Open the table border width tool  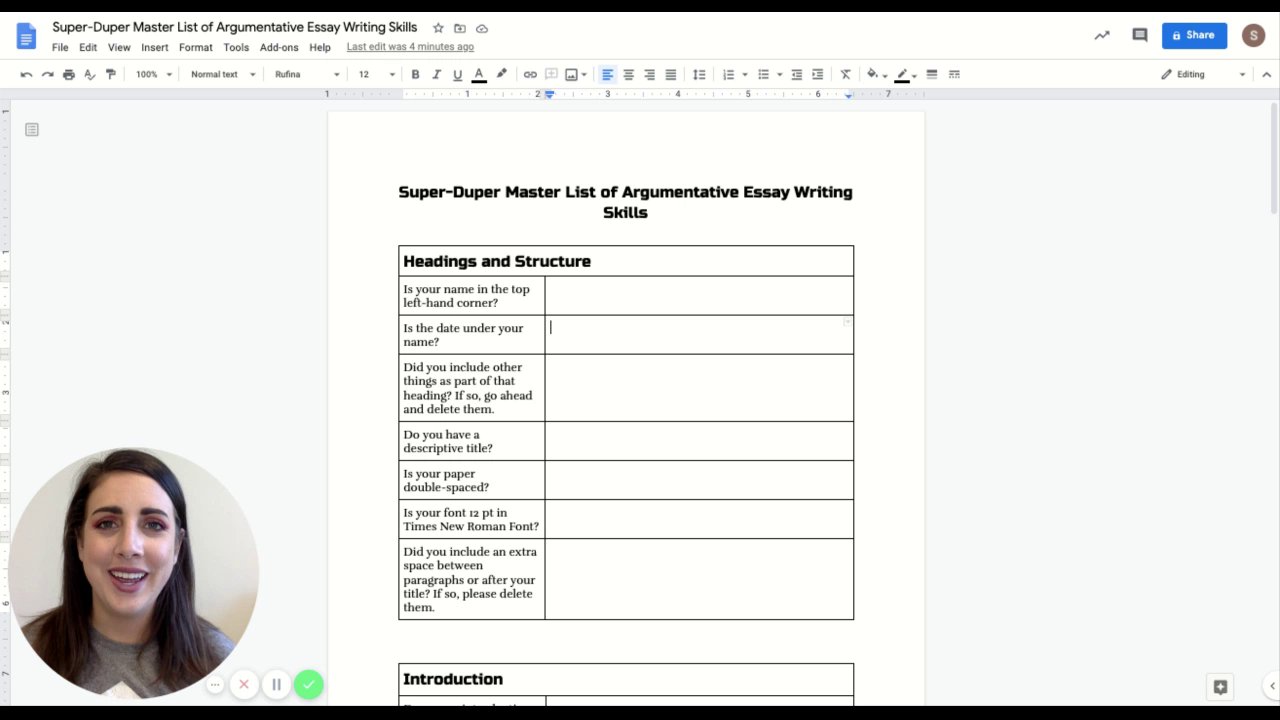932,75
